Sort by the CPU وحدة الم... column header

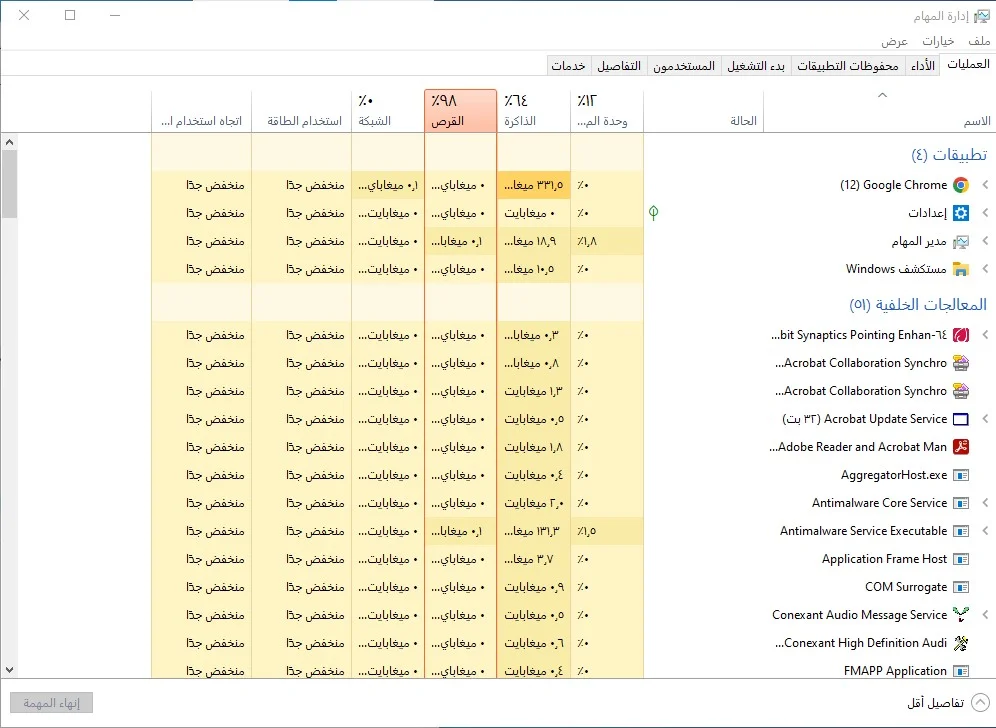tap(607, 111)
